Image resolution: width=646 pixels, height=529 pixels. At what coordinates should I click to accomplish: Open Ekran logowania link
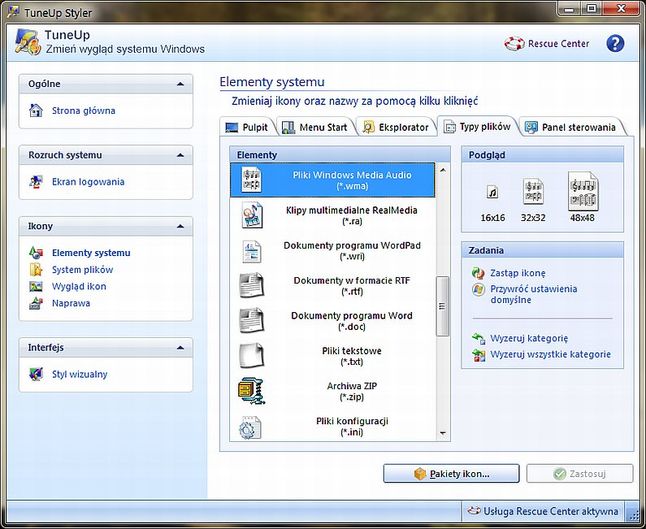click(x=88, y=182)
